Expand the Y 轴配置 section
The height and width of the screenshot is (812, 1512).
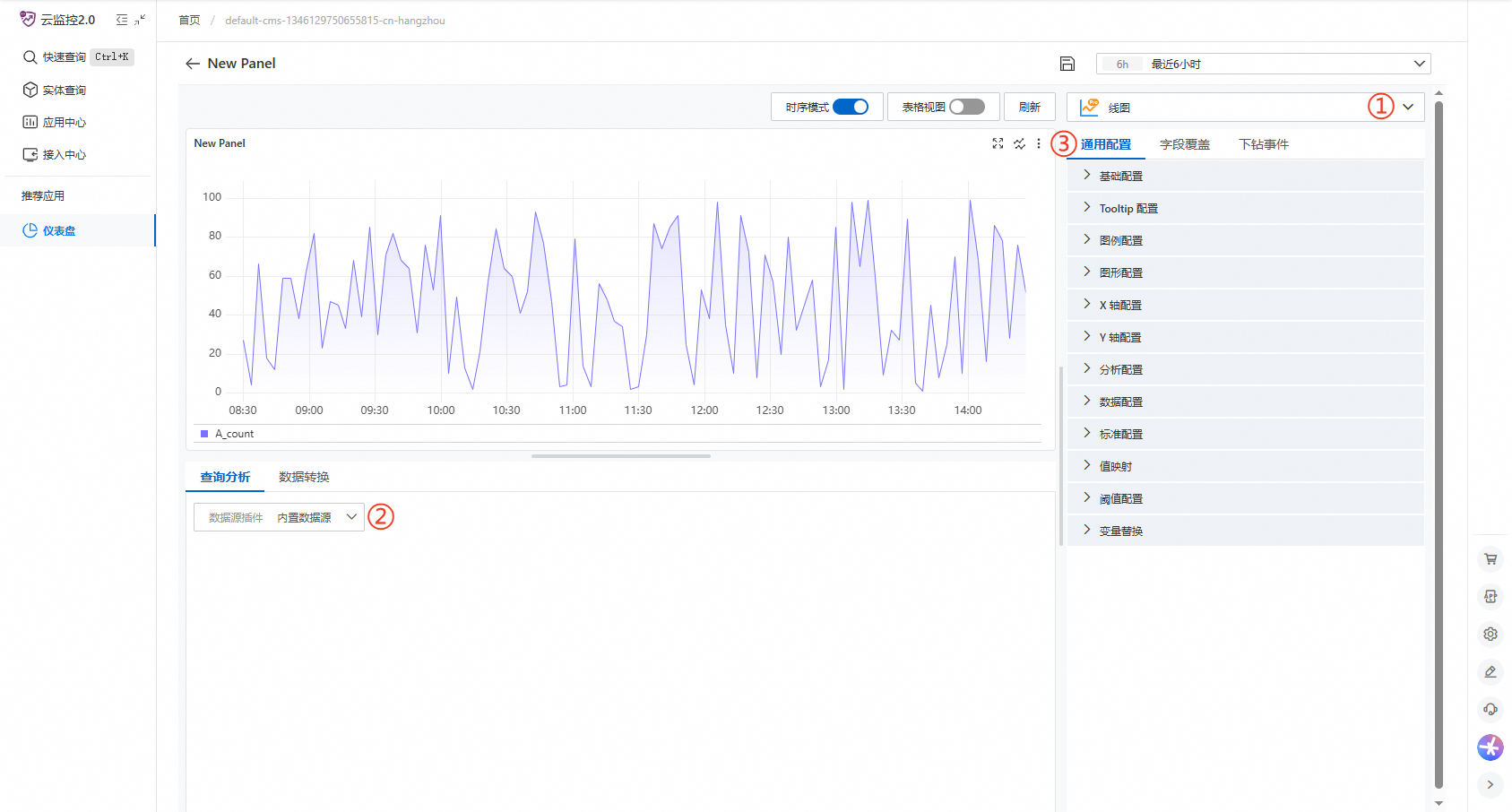1245,337
